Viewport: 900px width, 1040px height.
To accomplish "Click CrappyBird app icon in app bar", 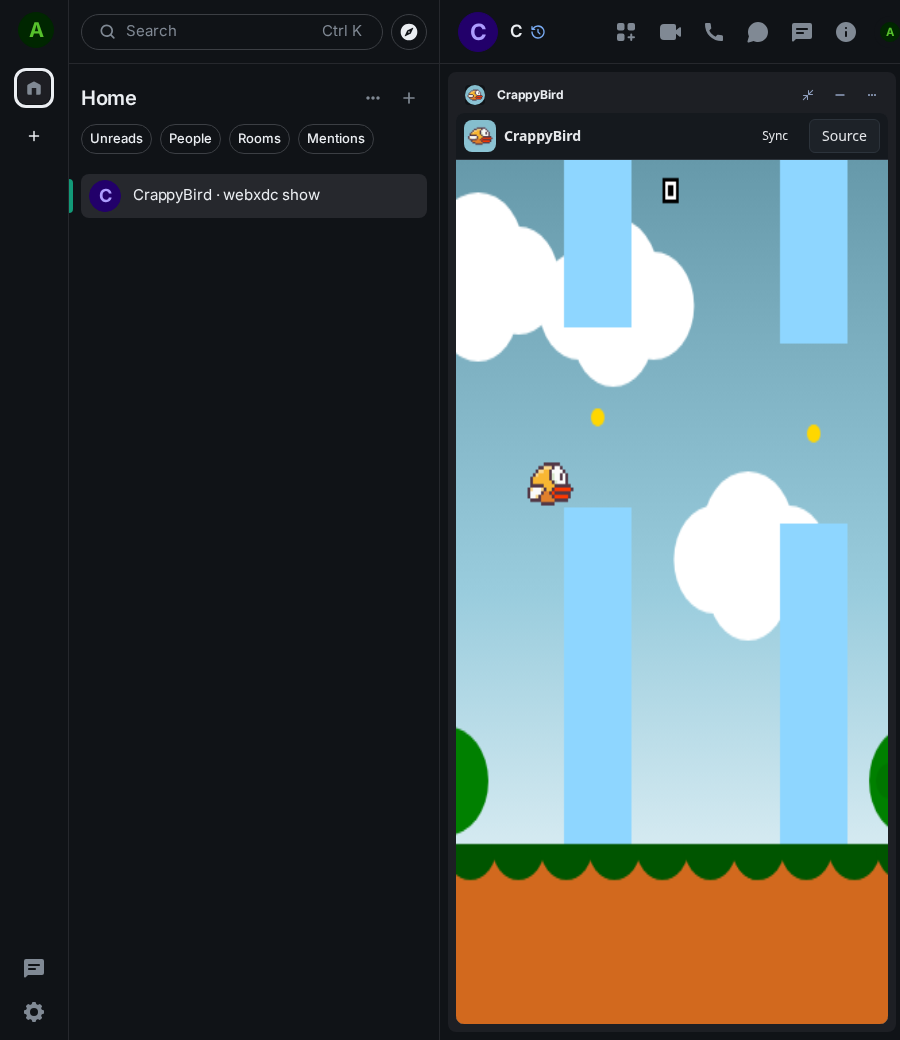I will point(480,136).
